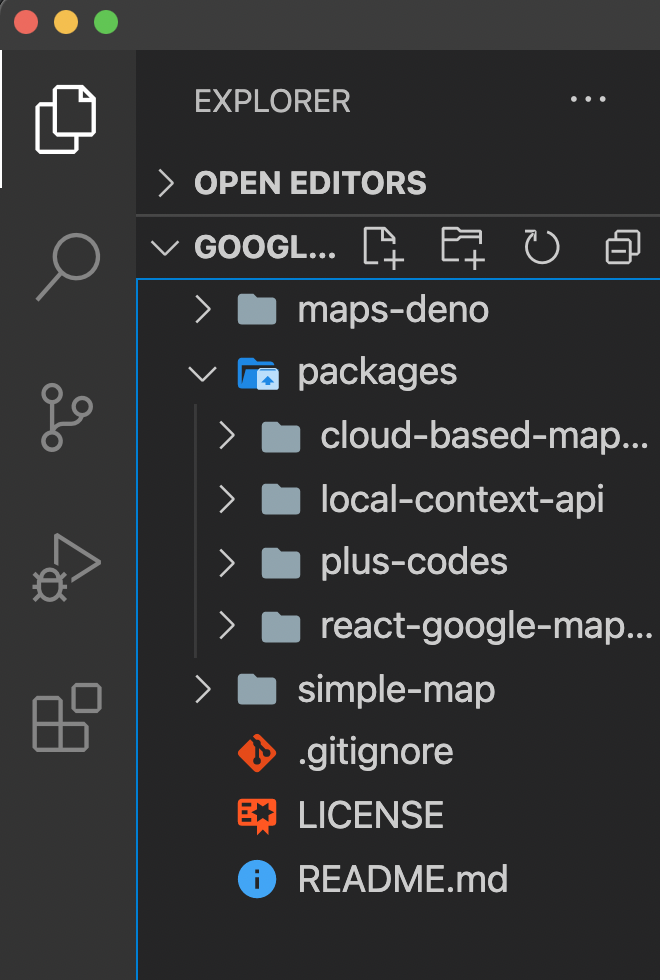
Task: Click the New Folder icon
Action: [462, 248]
